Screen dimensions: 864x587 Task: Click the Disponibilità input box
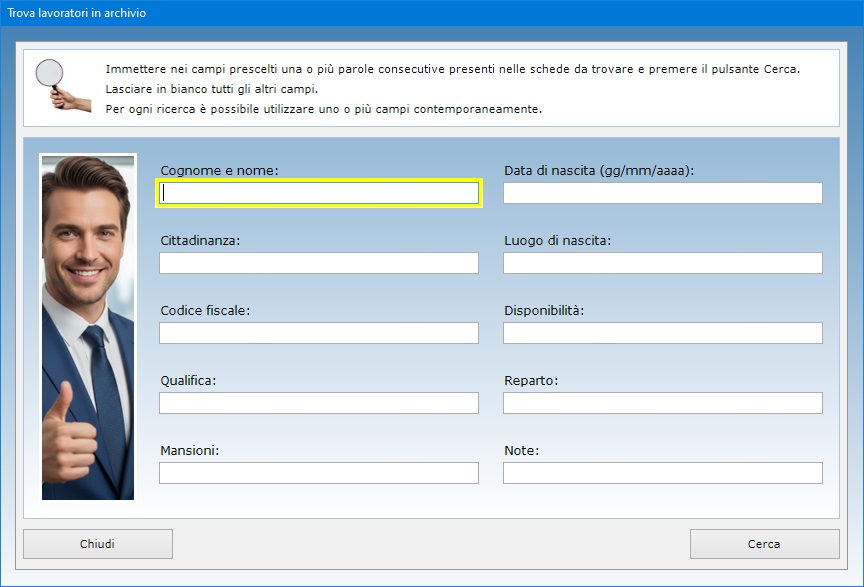(x=662, y=333)
